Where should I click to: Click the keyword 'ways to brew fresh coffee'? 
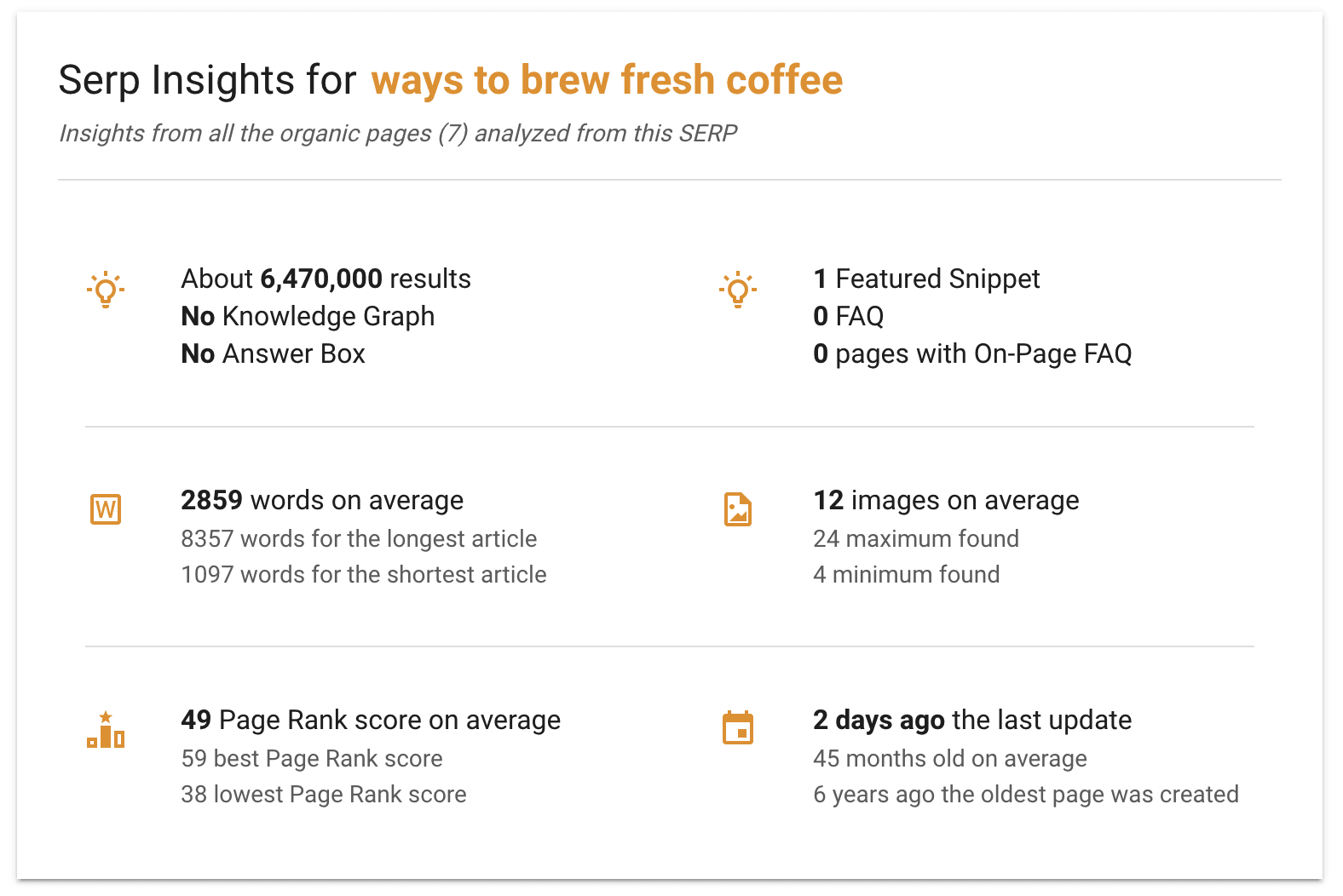click(x=607, y=80)
